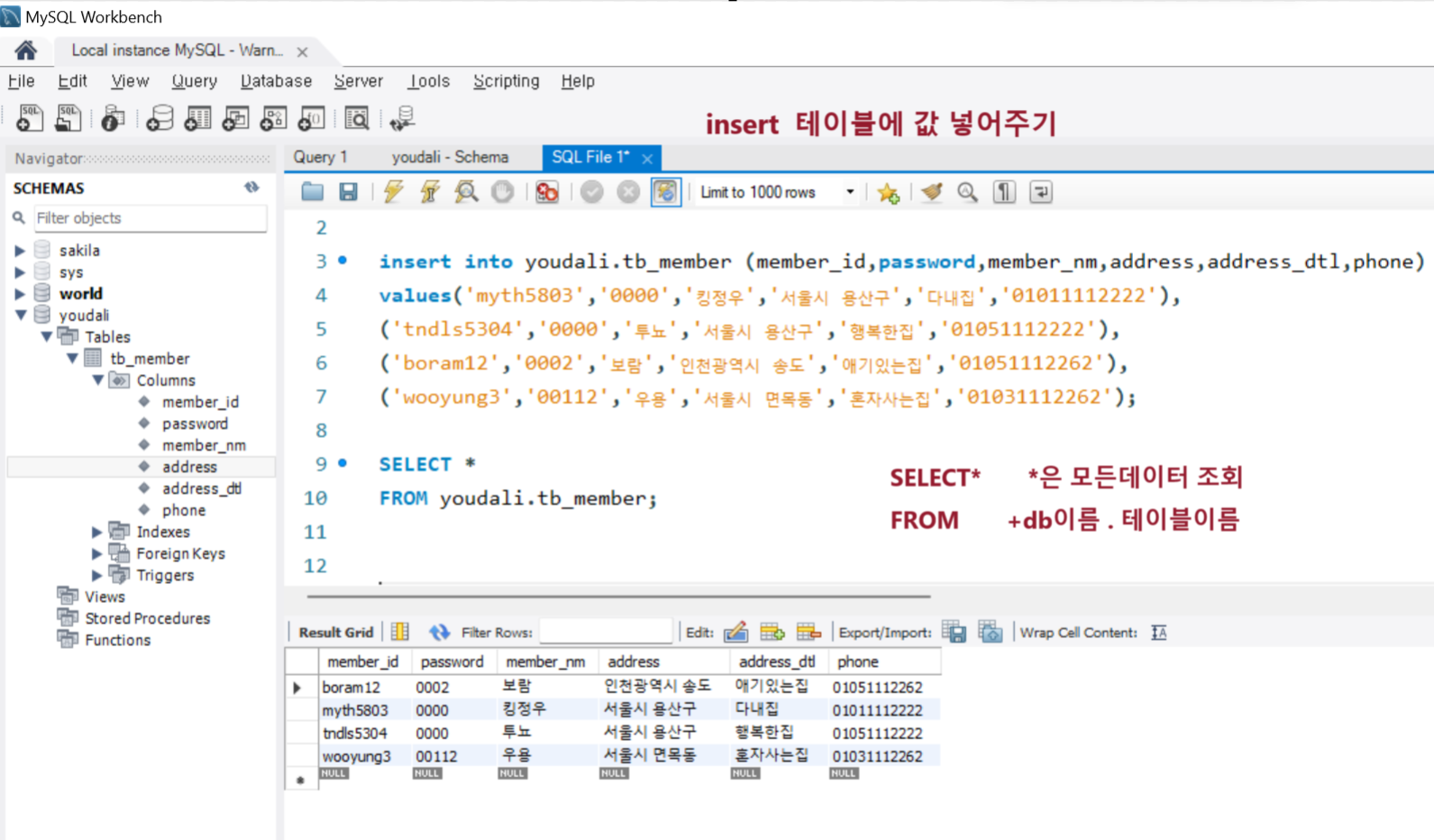Refresh the schemas list in Navigator
Image resolution: width=1434 pixels, height=840 pixels.
coord(251,187)
